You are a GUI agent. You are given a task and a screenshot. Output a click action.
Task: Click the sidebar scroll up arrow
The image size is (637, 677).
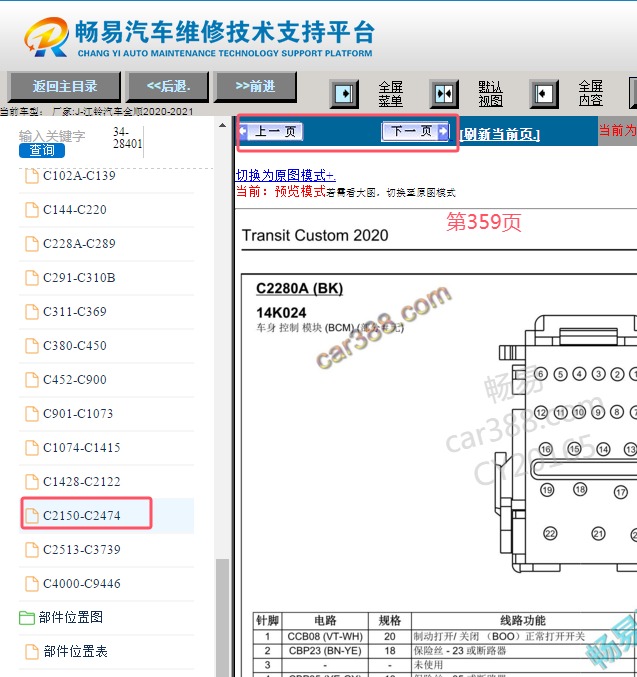click(222, 126)
